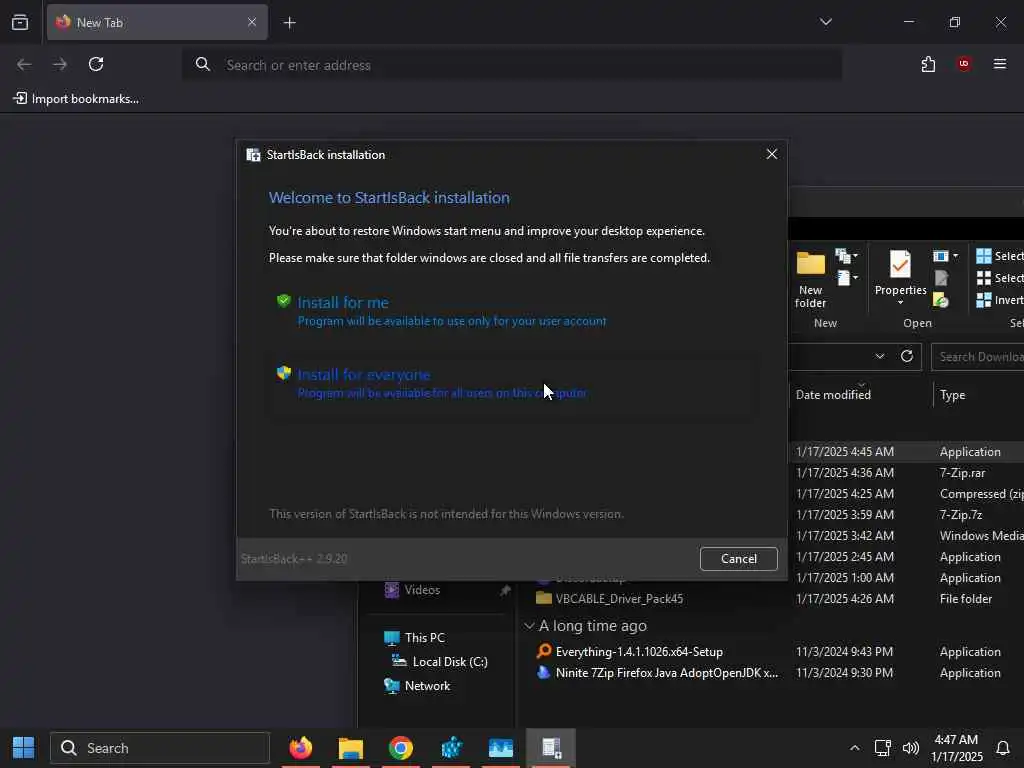Click Import bookmarks link

(x=76, y=99)
